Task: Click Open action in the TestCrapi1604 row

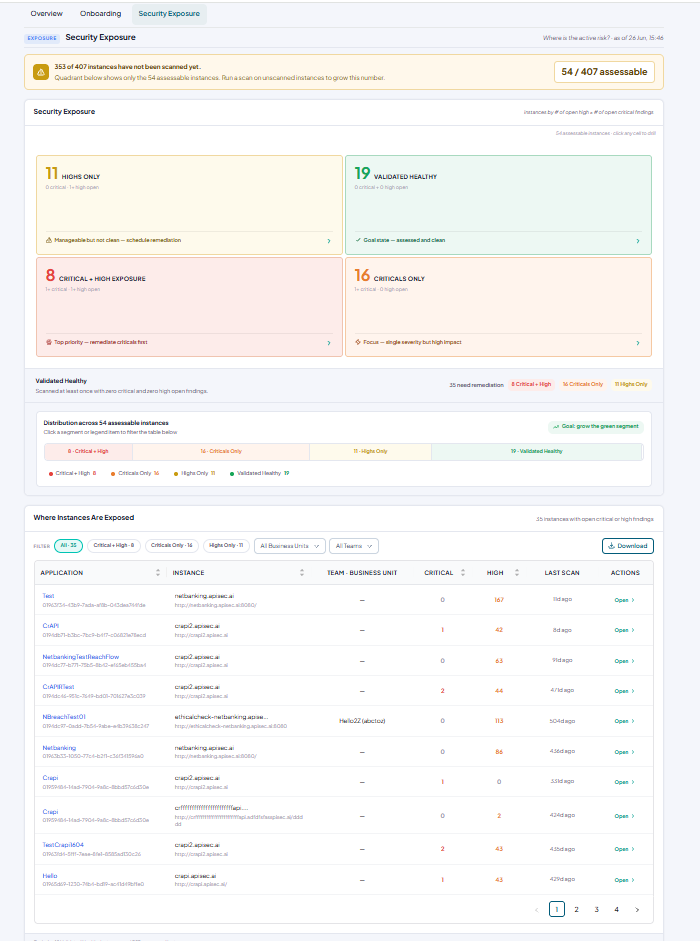Action: tap(624, 849)
